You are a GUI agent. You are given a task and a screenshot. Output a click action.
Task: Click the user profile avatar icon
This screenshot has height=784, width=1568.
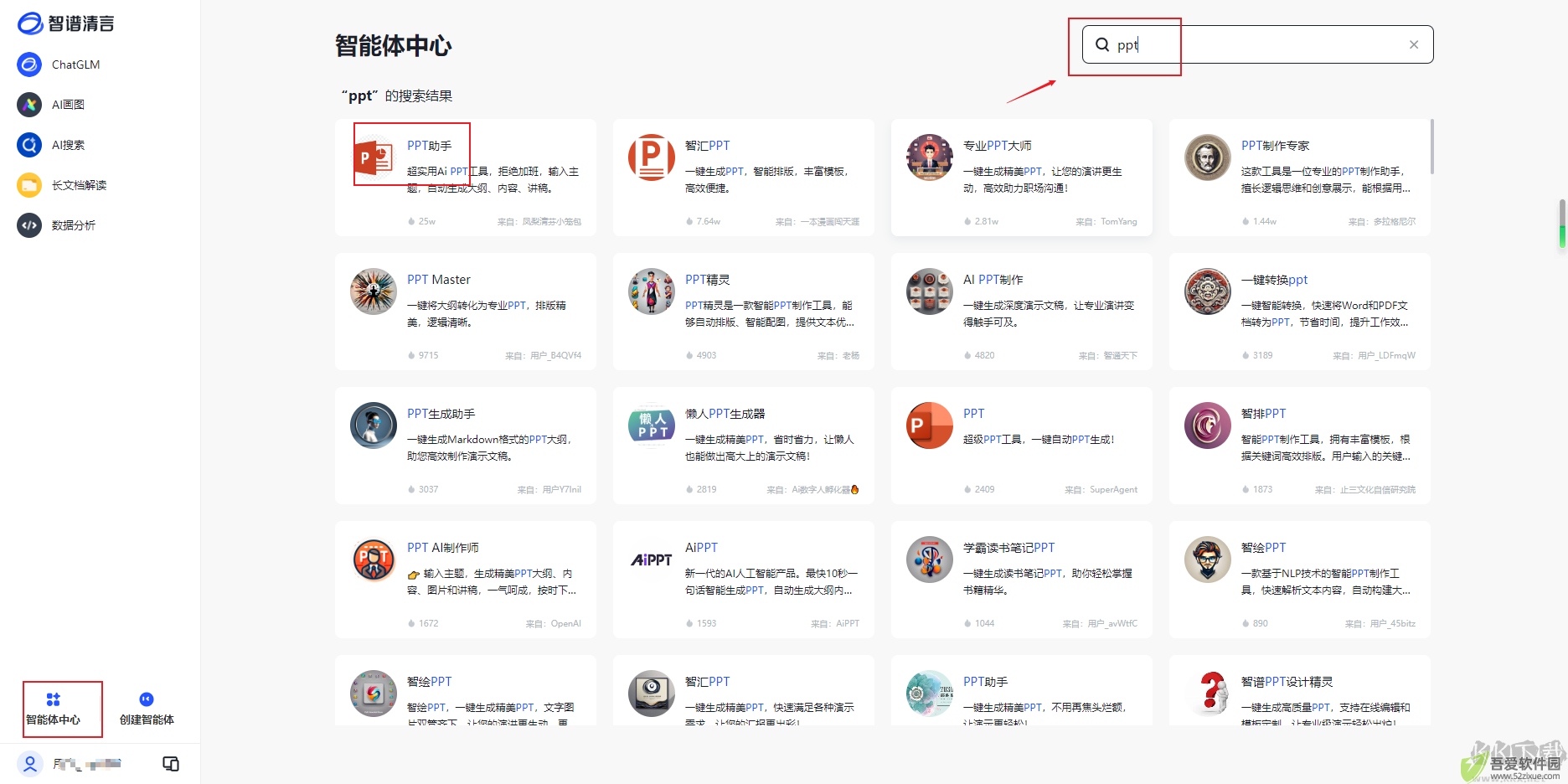tap(30, 763)
